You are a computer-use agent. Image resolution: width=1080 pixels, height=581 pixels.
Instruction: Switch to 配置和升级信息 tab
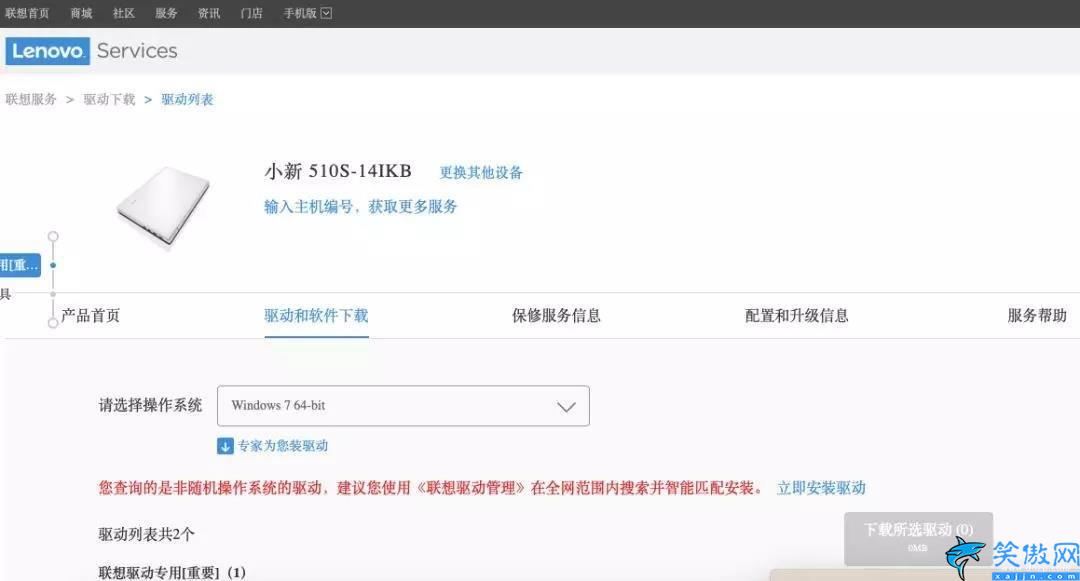(796, 316)
